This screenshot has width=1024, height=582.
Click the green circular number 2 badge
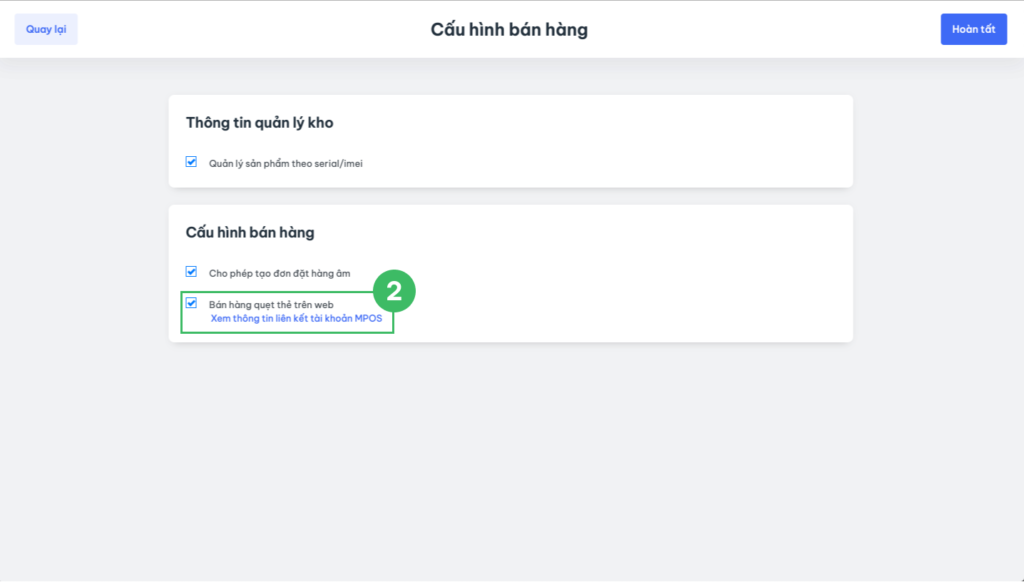pyautogui.click(x=394, y=292)
